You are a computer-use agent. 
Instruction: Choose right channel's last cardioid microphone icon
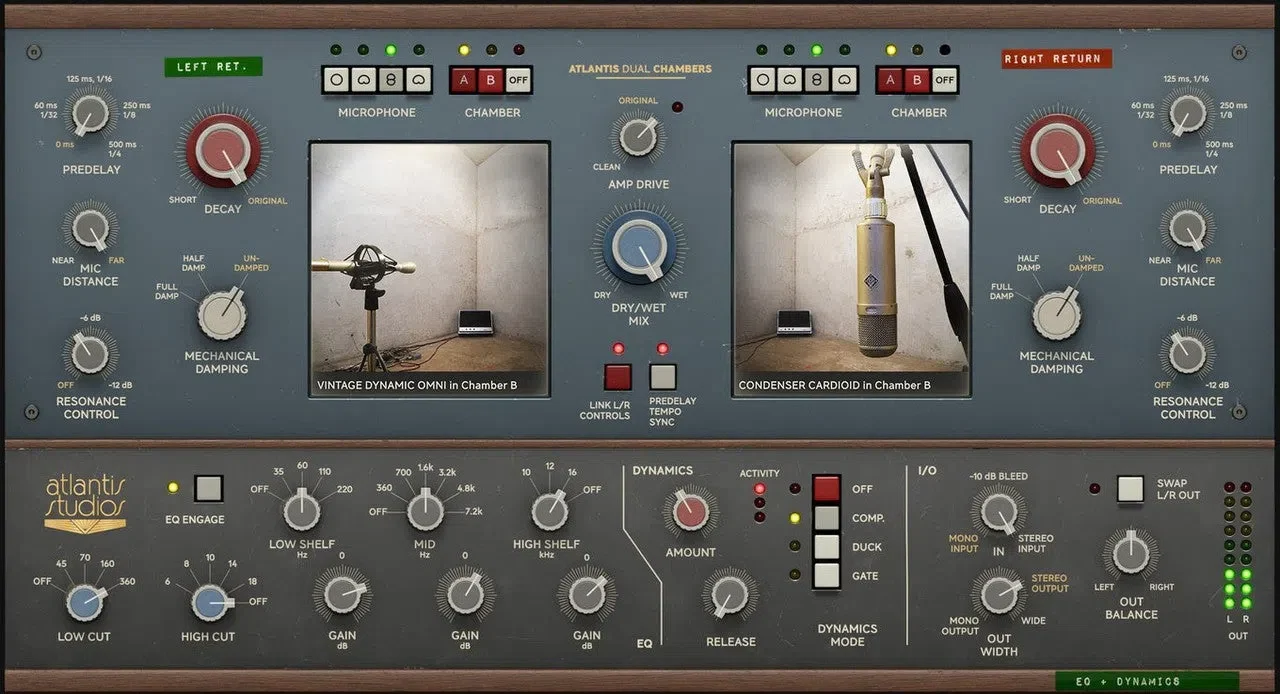pyautogui.click(x=844, y=80)
